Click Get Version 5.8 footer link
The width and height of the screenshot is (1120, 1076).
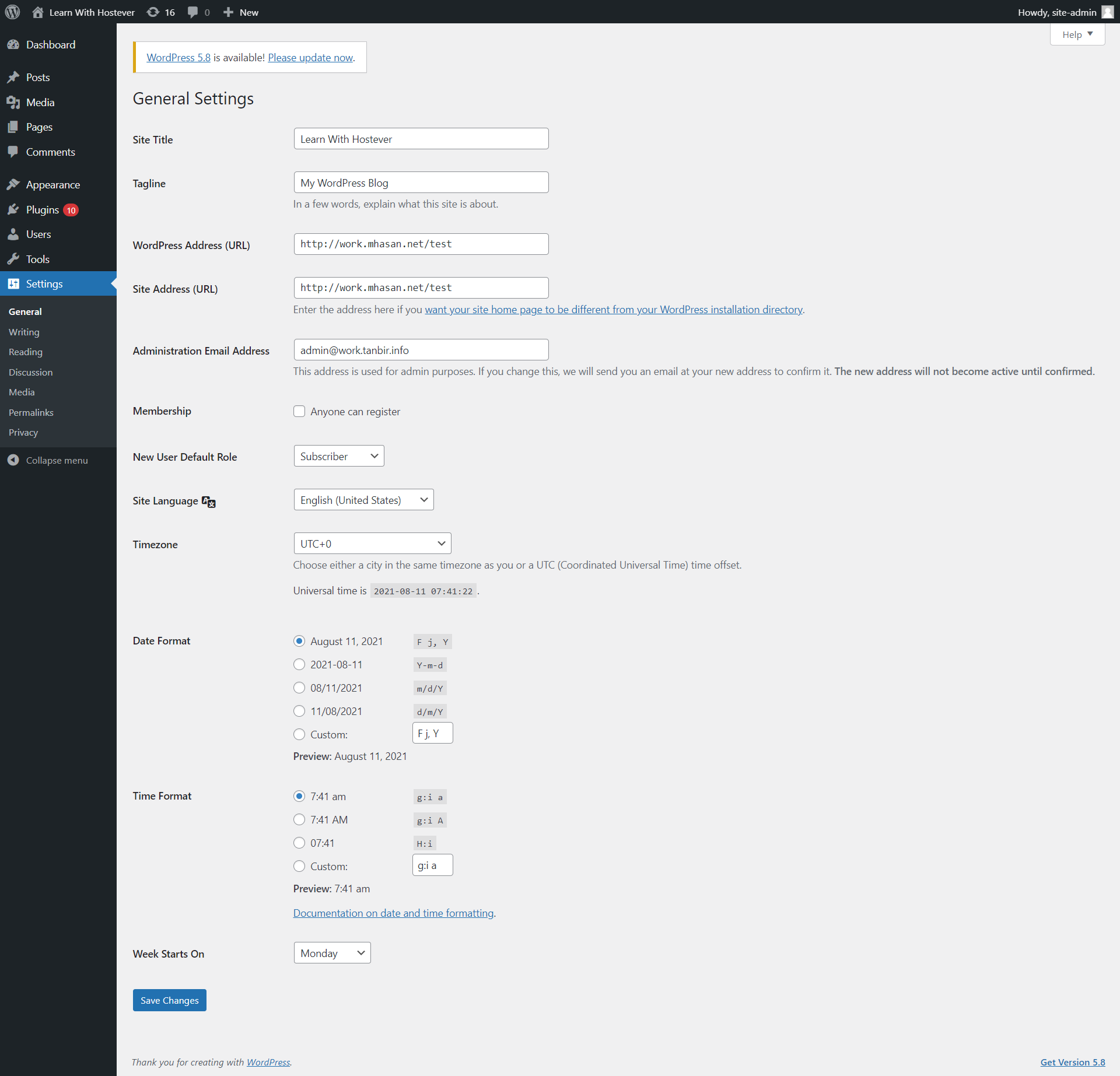point(1073,1062)
